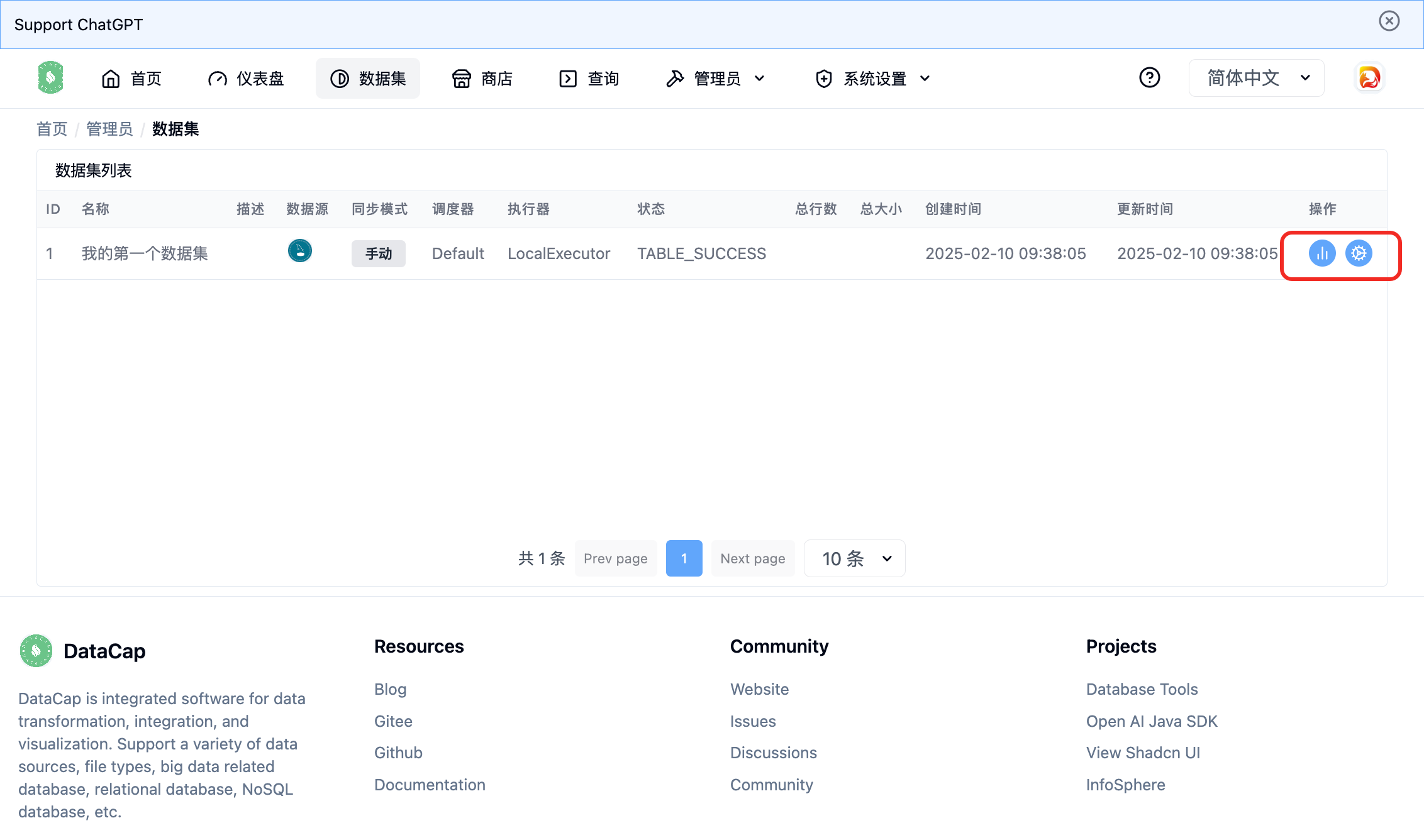Open the 查询 query page
The width and height of the screenshot is (1424, 840).
pos(589,79)
